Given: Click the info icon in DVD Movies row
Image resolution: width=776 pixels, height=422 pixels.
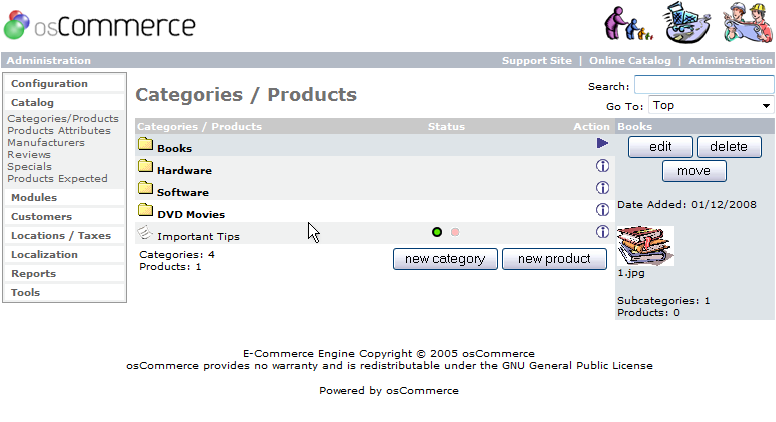Looking at the screenshot, I should (x=602, y=210).
